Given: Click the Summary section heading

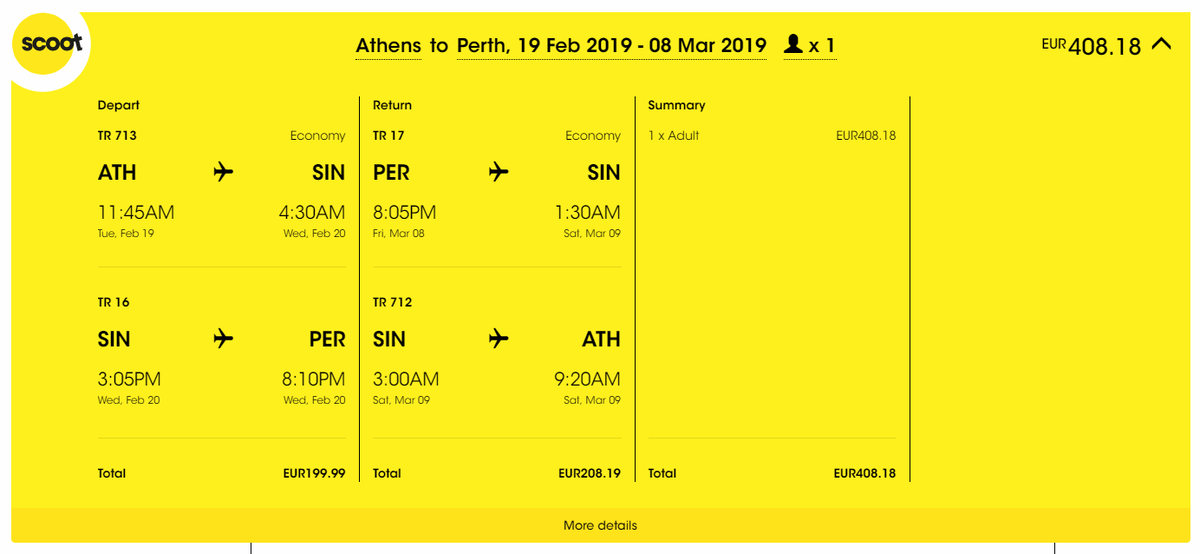Looking at the screenshot, I should coord(676,105).
